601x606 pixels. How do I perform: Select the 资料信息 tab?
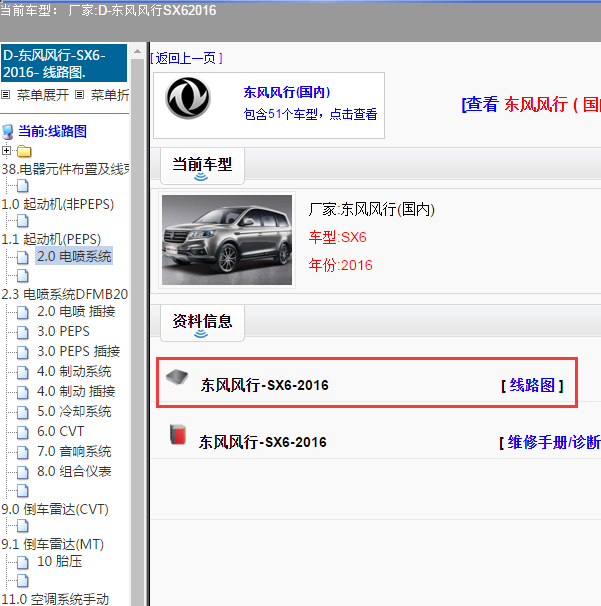coord(202,322)
